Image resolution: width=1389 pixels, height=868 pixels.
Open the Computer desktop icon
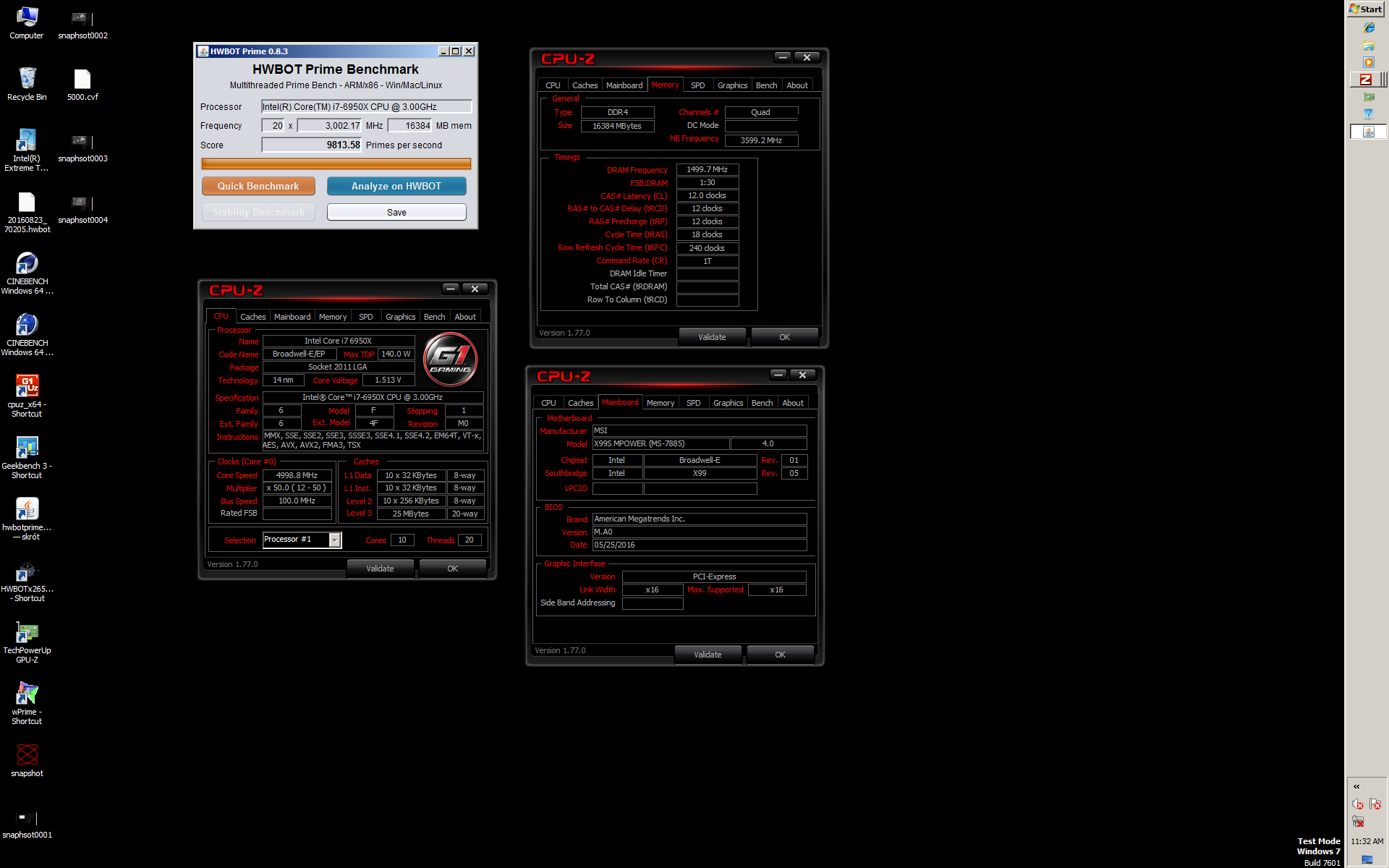[27, 22]
